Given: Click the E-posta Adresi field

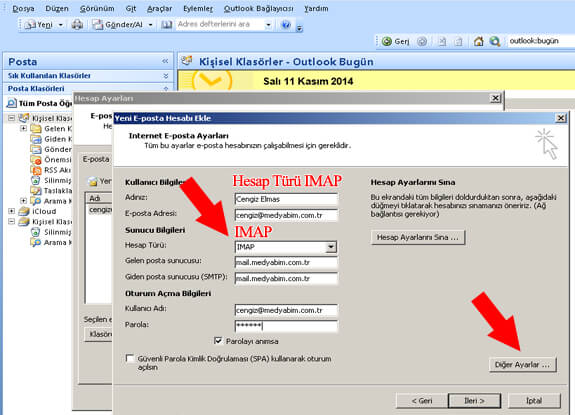Looking at the screenshot, I should (286, 215).
